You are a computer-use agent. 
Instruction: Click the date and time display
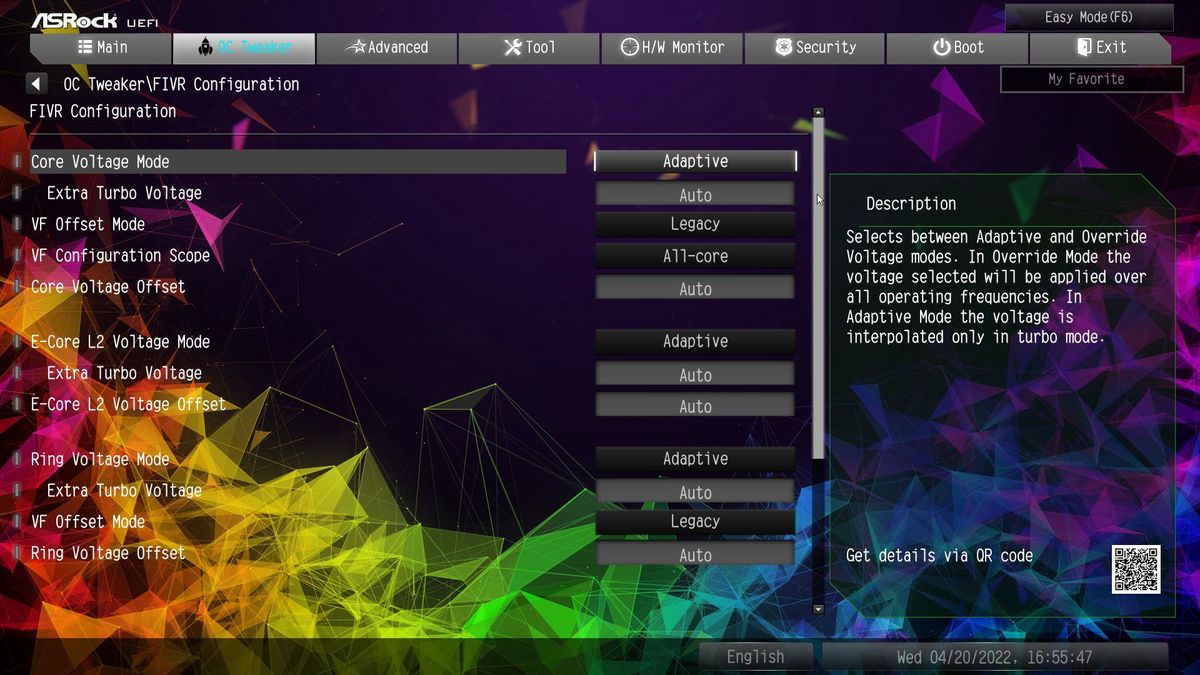click(994, 657)
